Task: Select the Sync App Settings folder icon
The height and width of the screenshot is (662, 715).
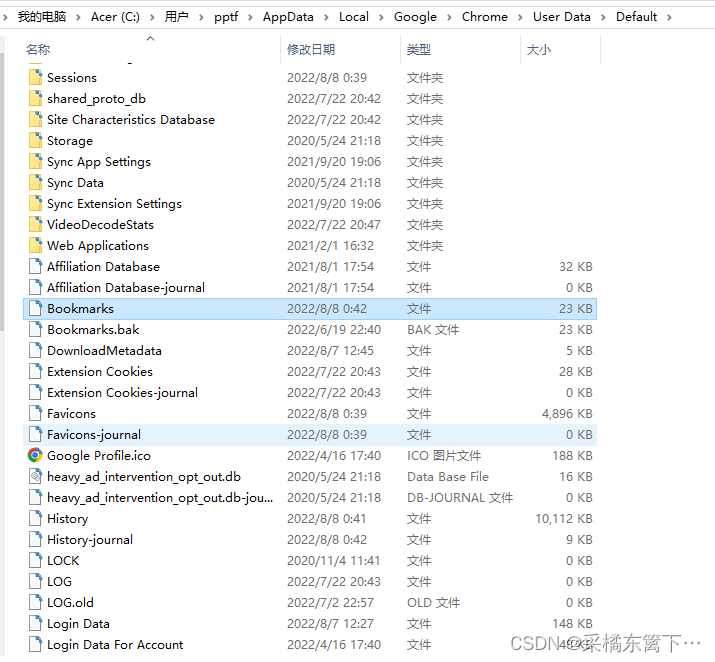Action: click(35, 161)
